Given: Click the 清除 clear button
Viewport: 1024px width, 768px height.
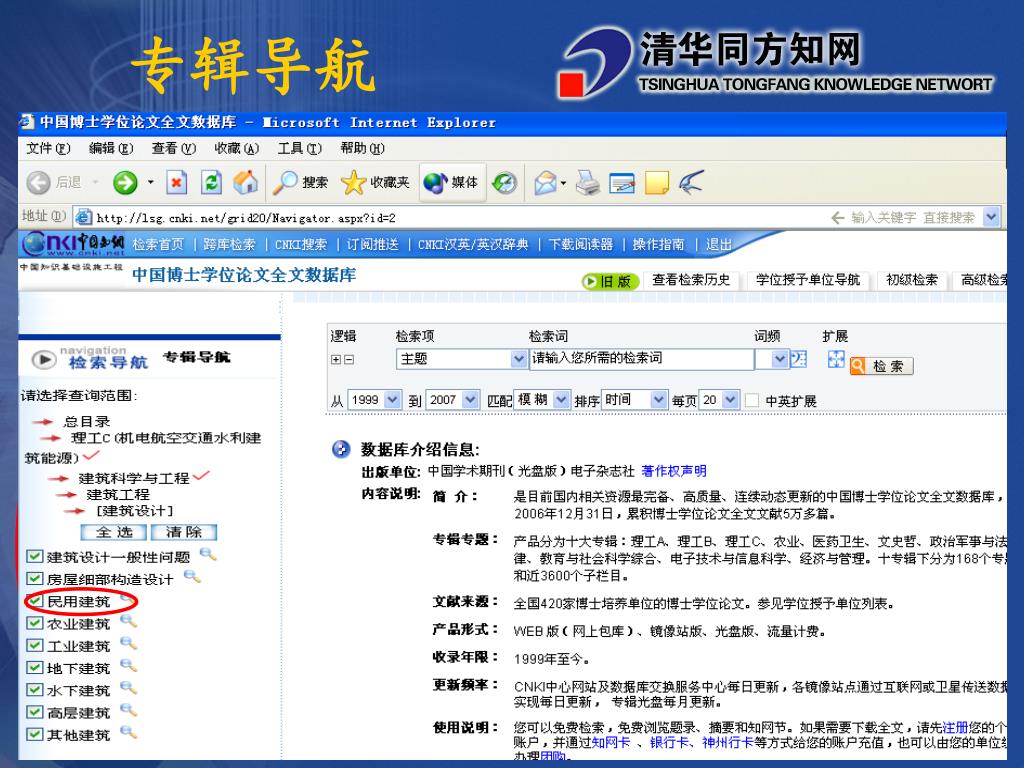Looking at the screenshot, I should 184,532.
